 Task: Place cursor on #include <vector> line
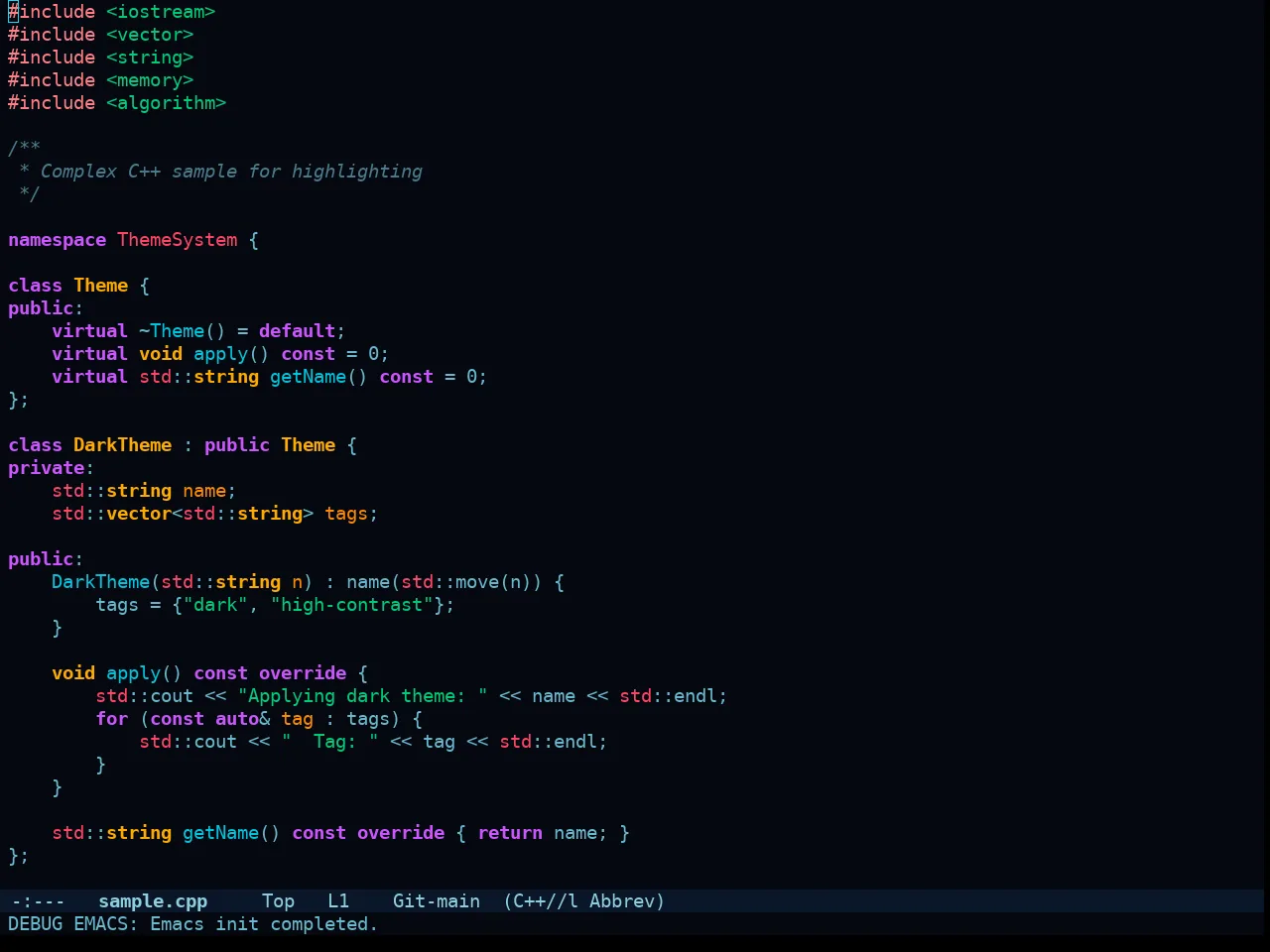coord(101,35)
